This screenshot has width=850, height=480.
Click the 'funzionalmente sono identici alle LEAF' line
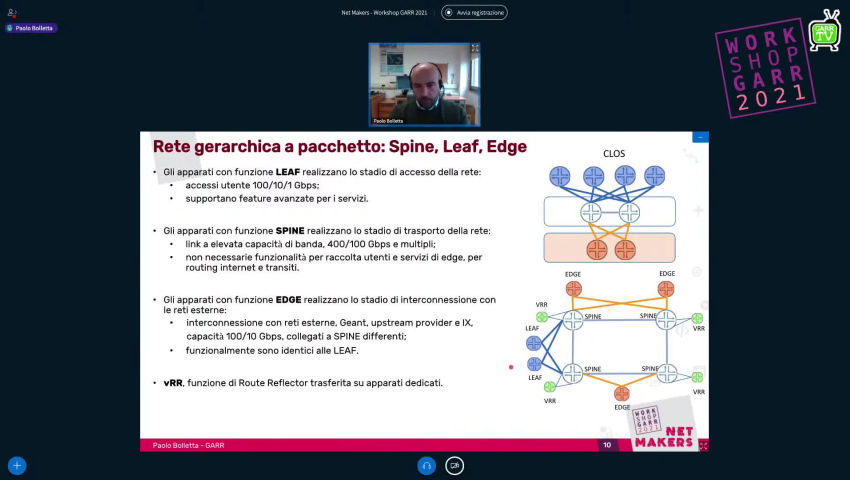[x=272, y=350]
